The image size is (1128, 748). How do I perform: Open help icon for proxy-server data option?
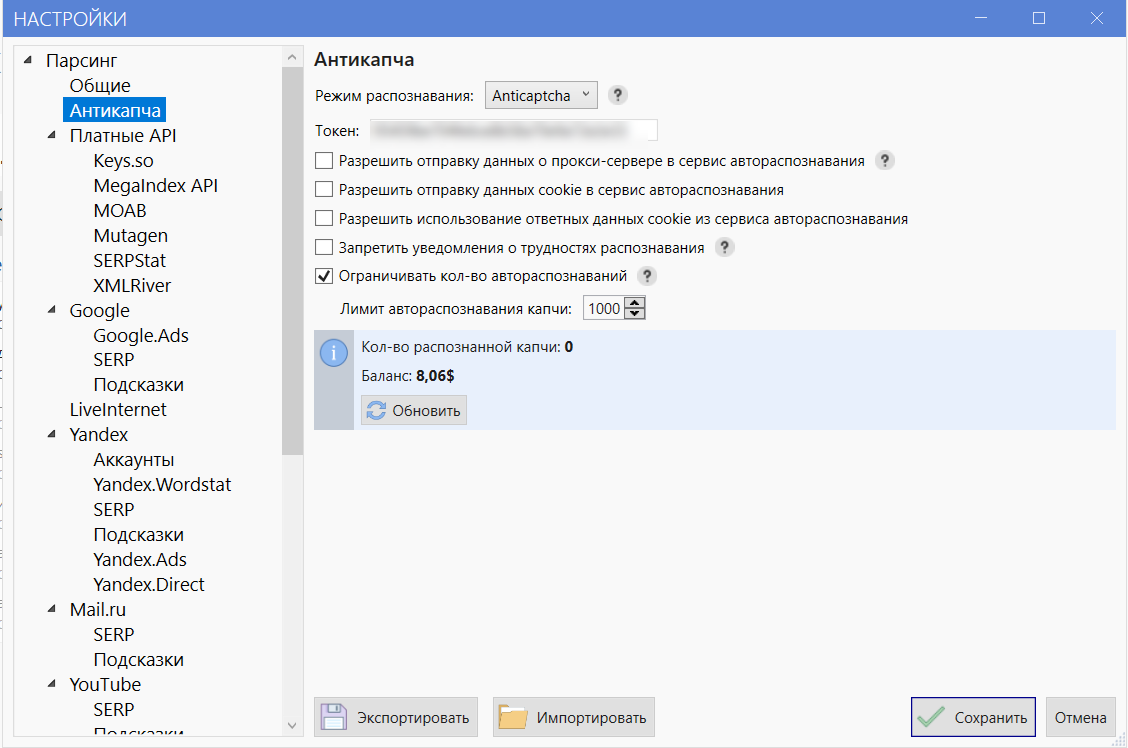click(x=885, y=160)
